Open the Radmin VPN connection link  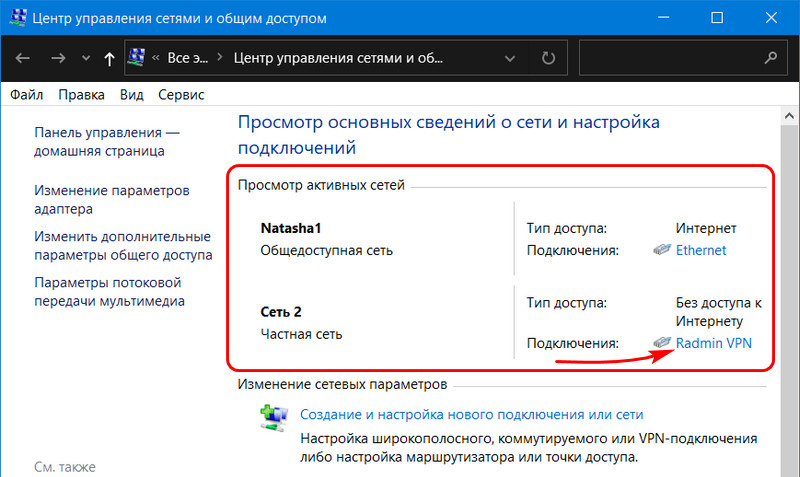(713, 343)
